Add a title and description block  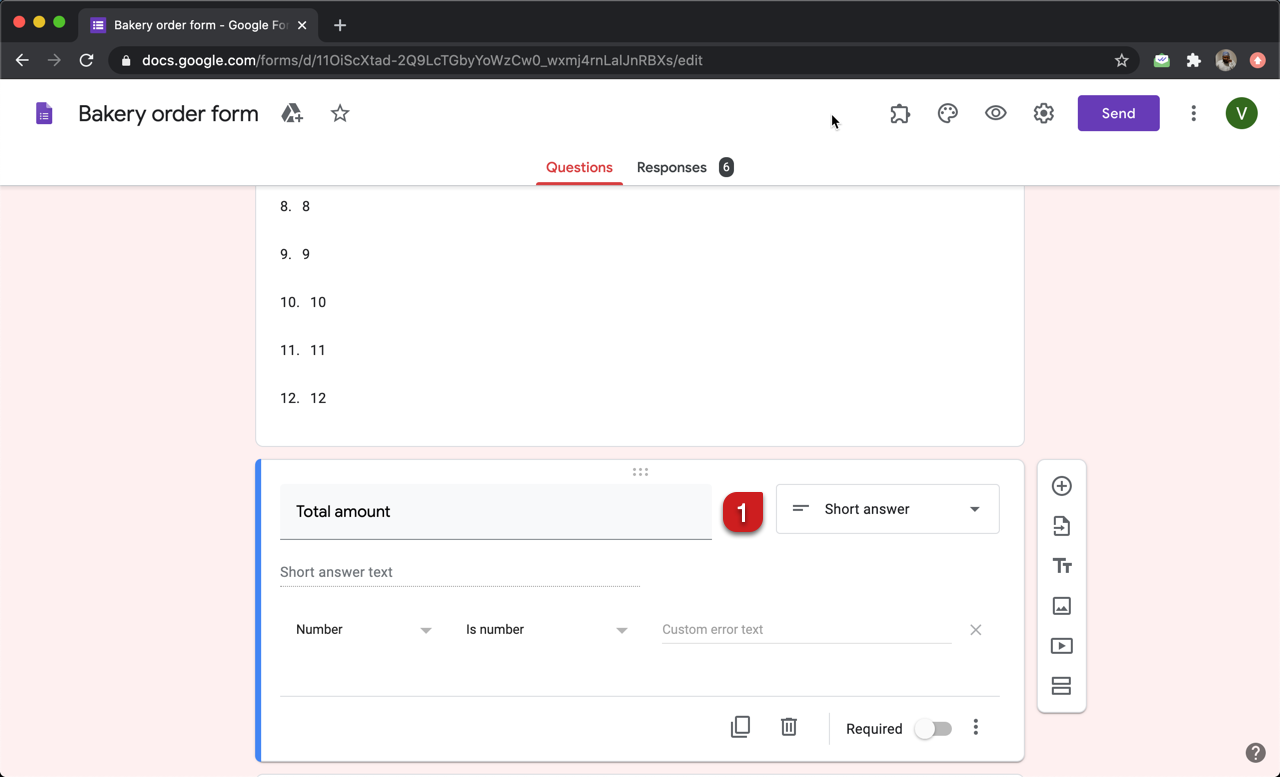[x=1061, y=566]
